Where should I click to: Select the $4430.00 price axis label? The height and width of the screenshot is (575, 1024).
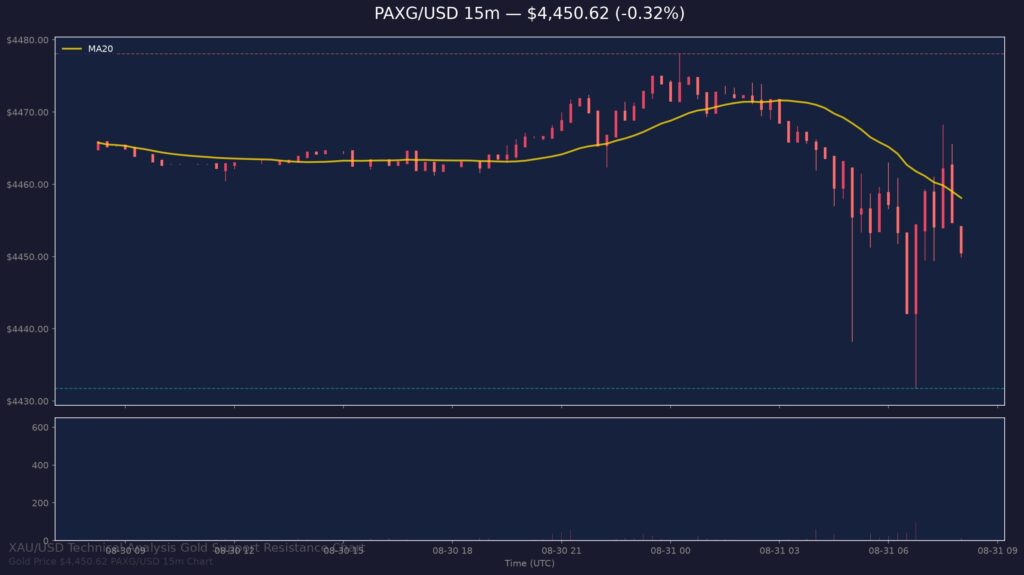point(27,401)
